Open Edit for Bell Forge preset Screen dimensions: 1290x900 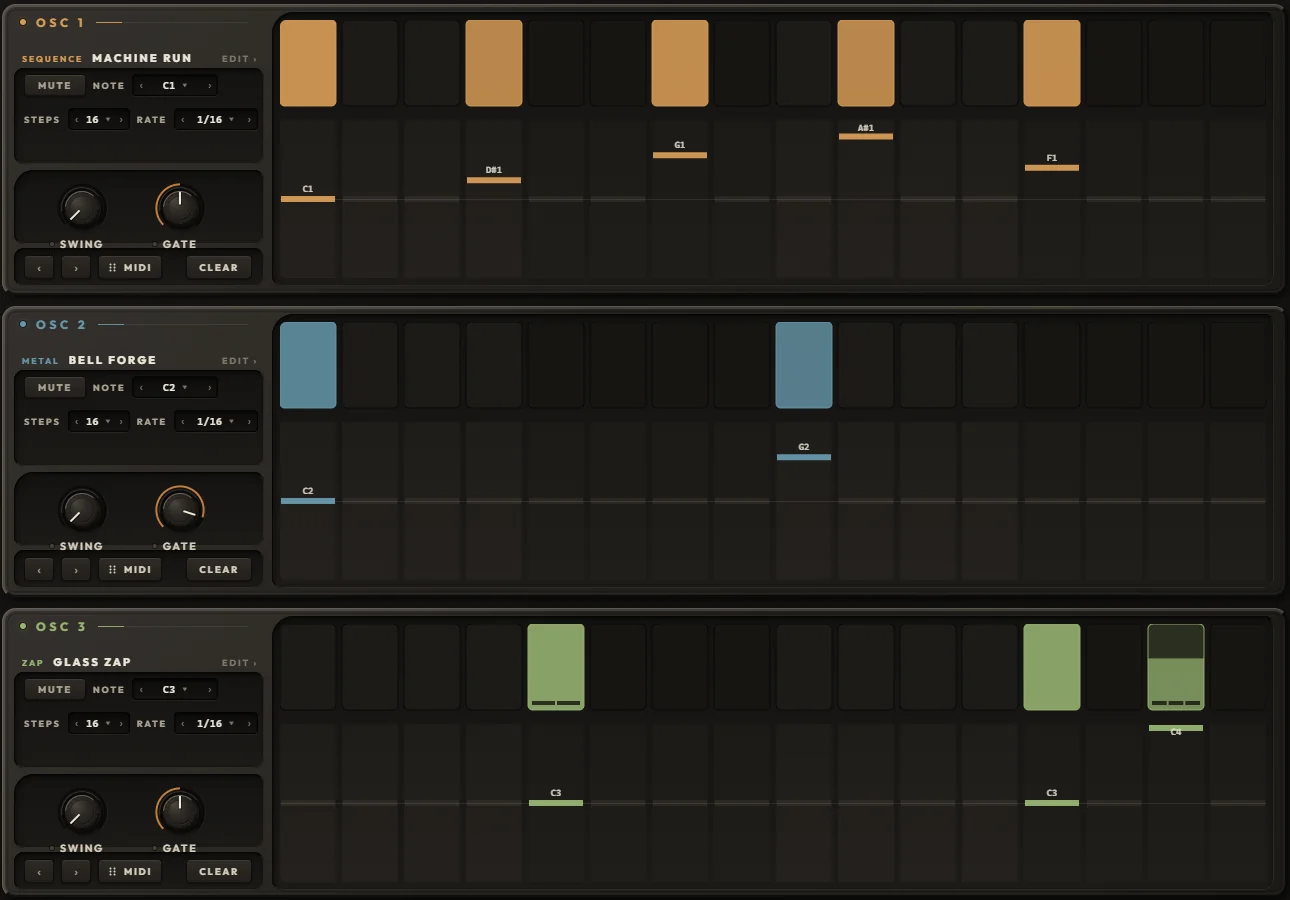pos(239,361)
